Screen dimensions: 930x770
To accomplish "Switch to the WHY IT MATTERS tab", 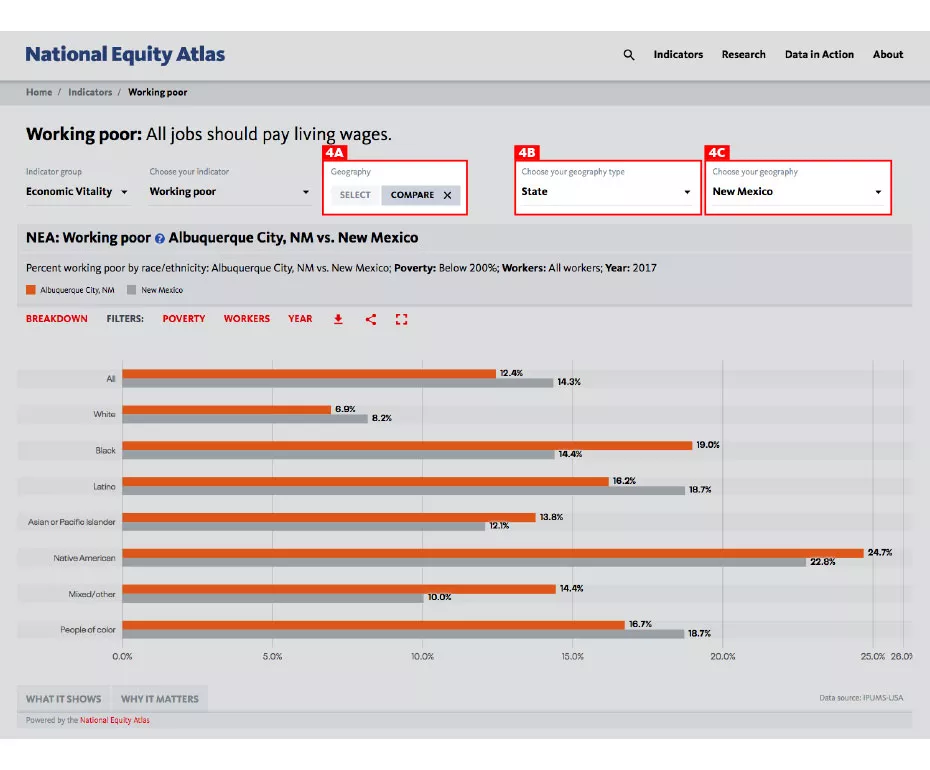I will (159, 699).
